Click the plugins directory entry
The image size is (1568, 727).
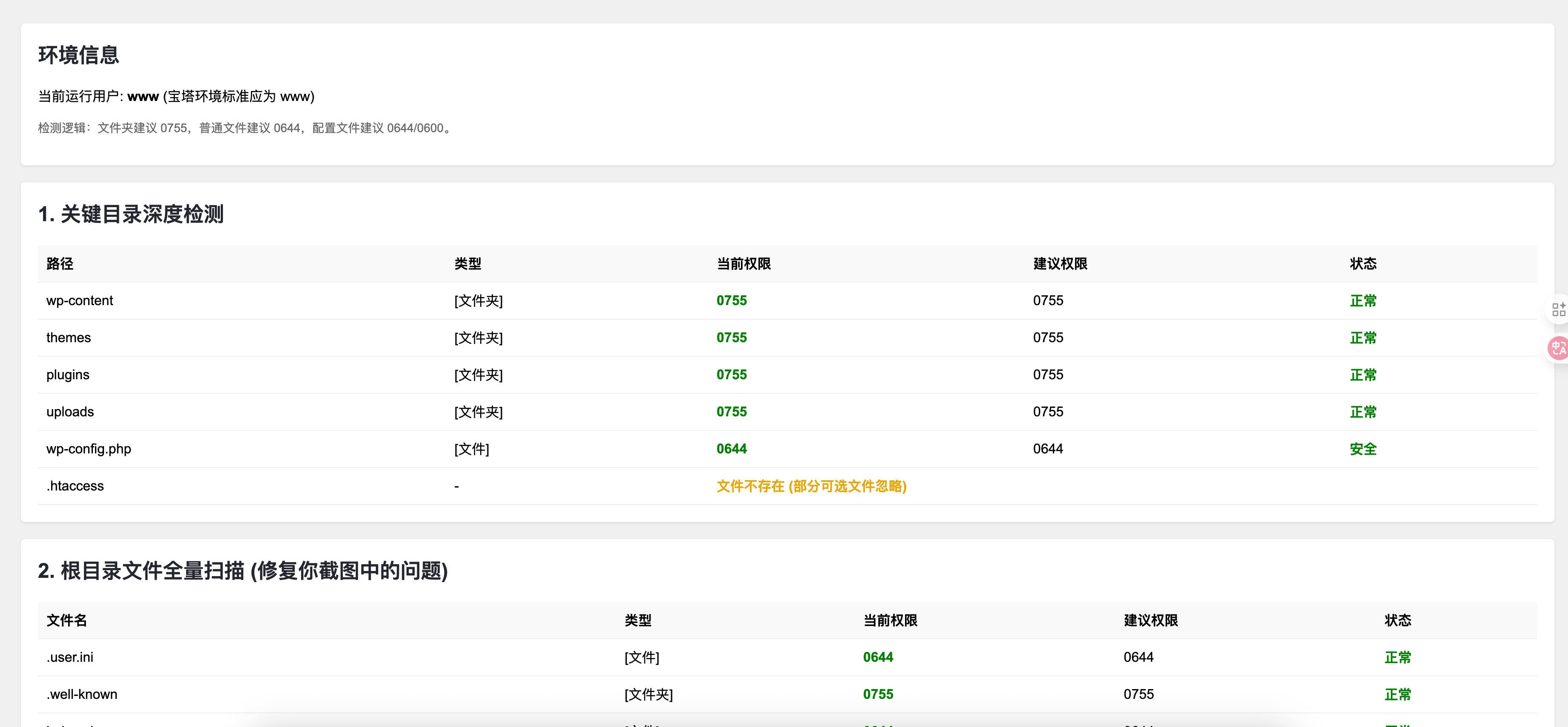68,375
